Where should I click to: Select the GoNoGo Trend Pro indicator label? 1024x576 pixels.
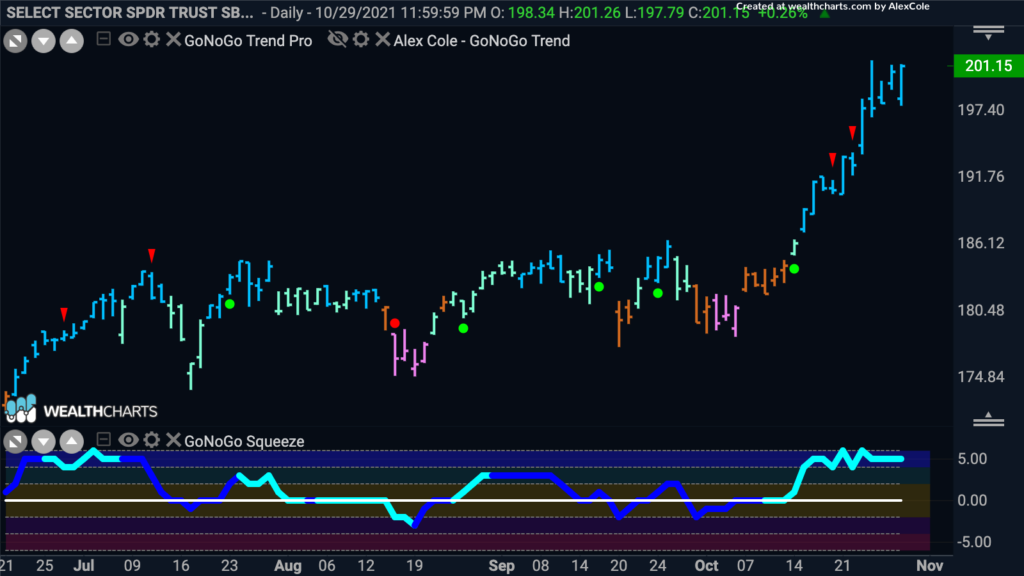248,40
